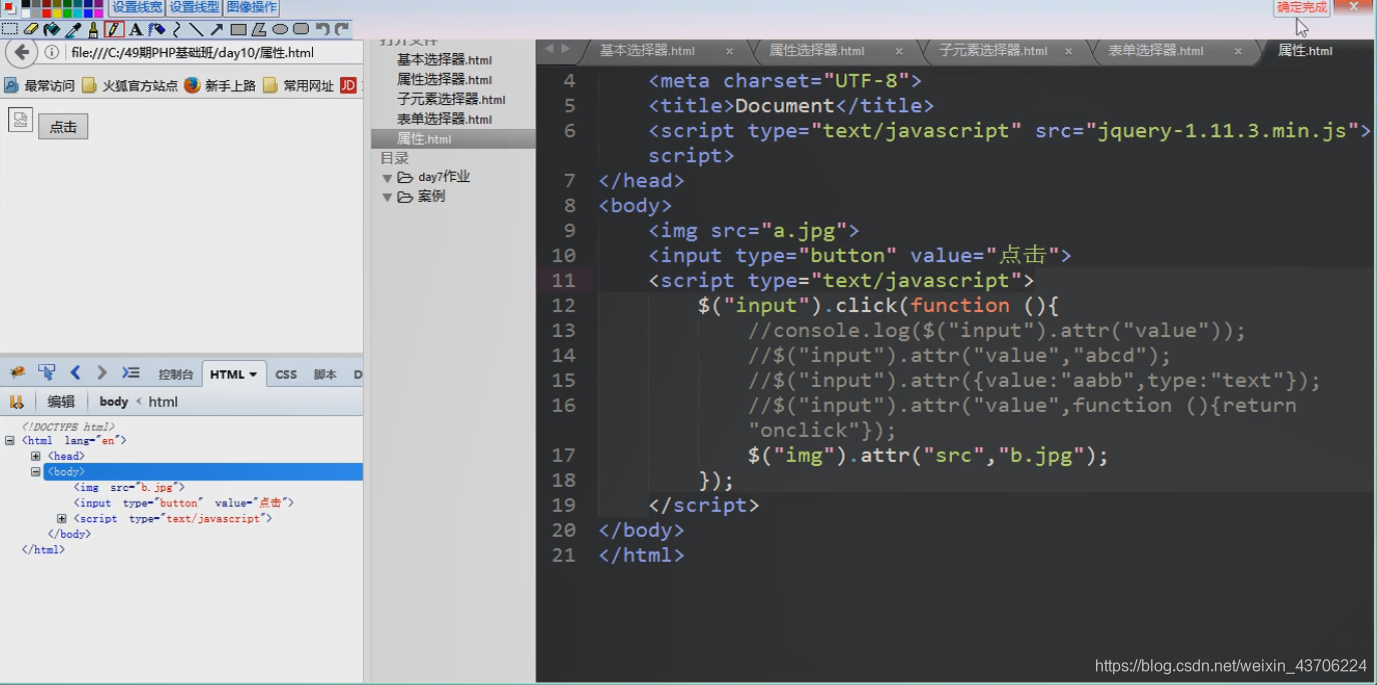The image size is (1377, 685).
Task: Click the 点击 button on the web page
Action: 63,127
